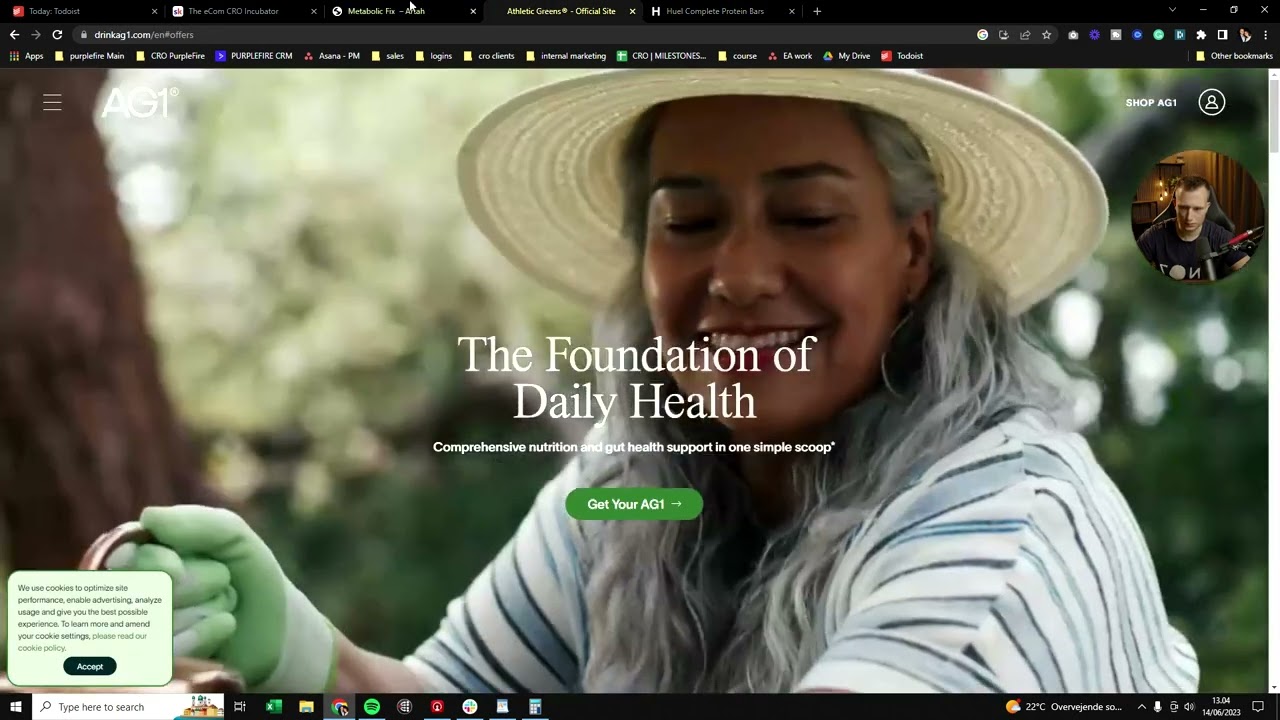Screen dimensions: 1280x720
Task: Open the volume control in the tray
Action: point(1189,707)
